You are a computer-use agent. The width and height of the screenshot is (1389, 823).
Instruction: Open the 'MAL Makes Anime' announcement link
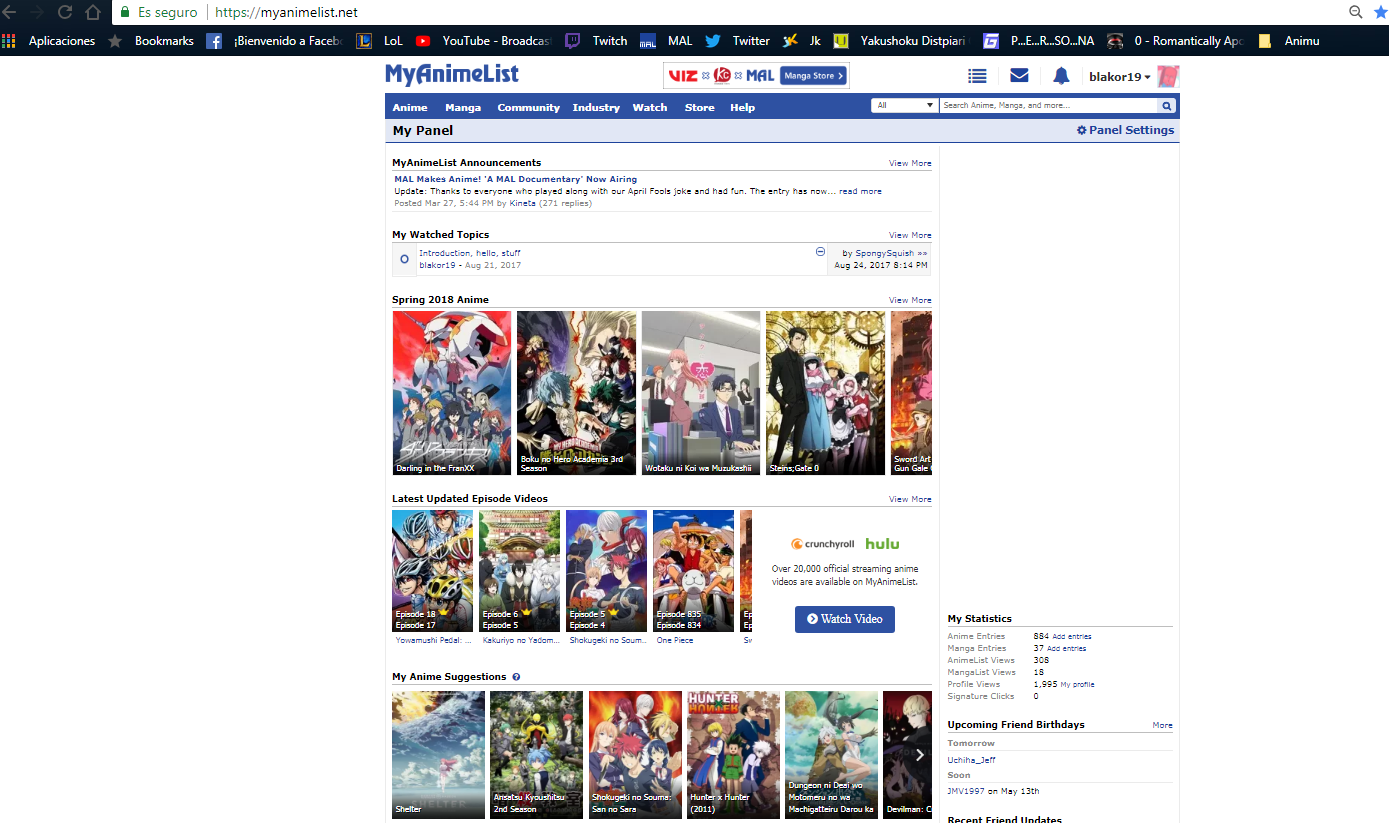tap(515, 179)
